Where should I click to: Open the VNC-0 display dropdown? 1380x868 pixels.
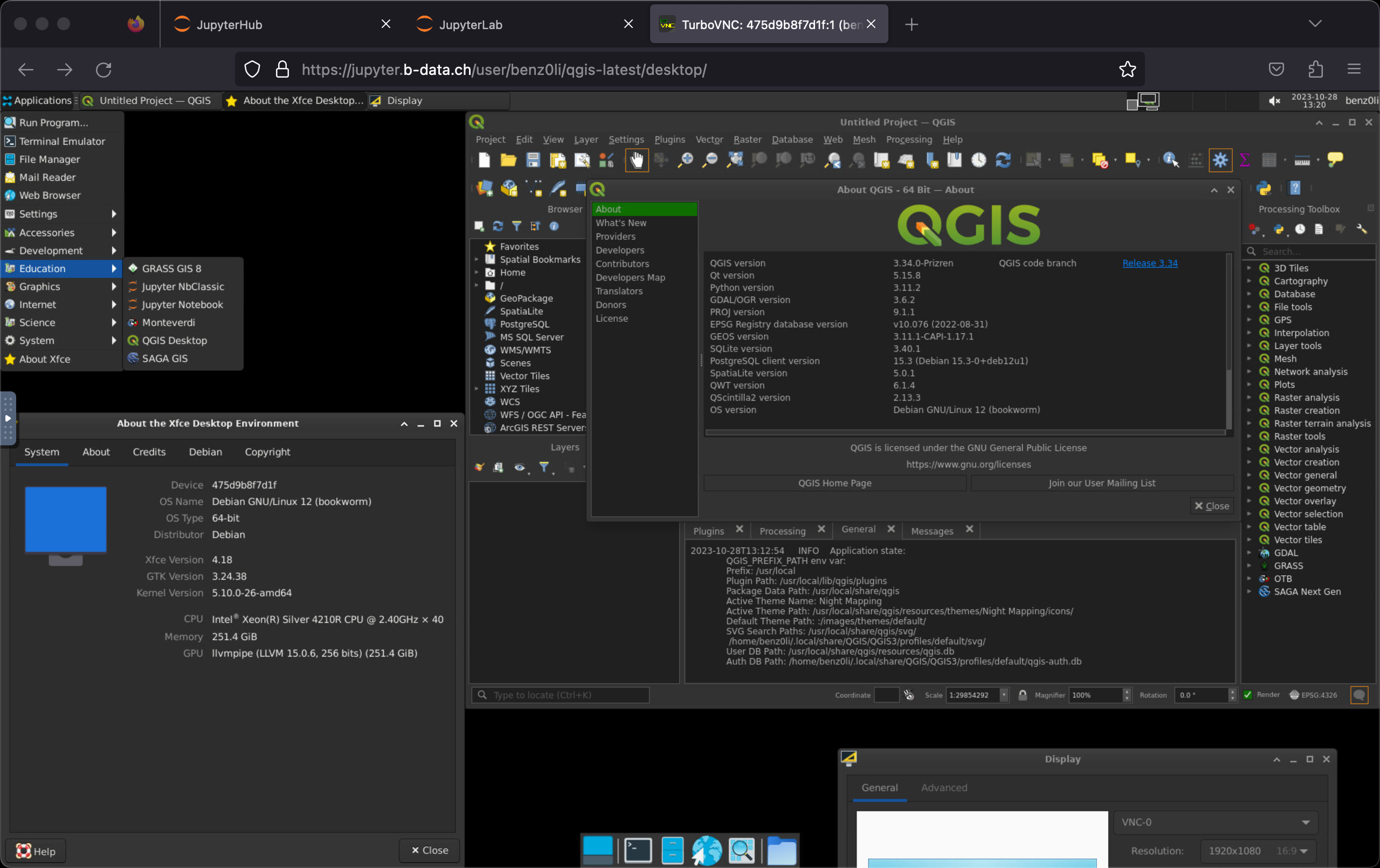coord(1215,822)
